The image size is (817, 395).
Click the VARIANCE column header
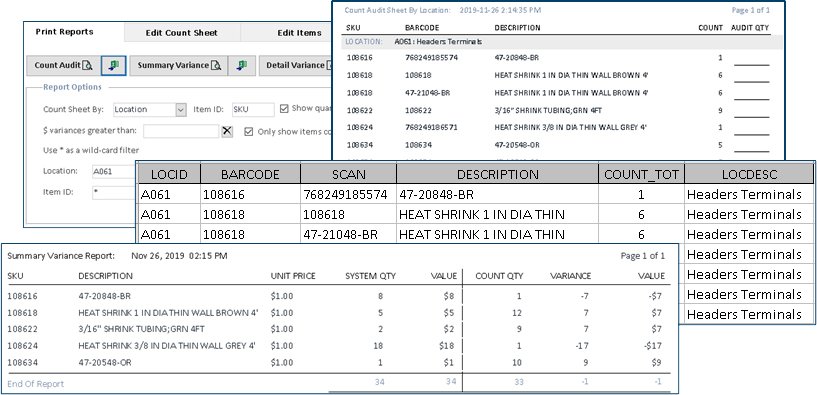click(x=571, y=276)
